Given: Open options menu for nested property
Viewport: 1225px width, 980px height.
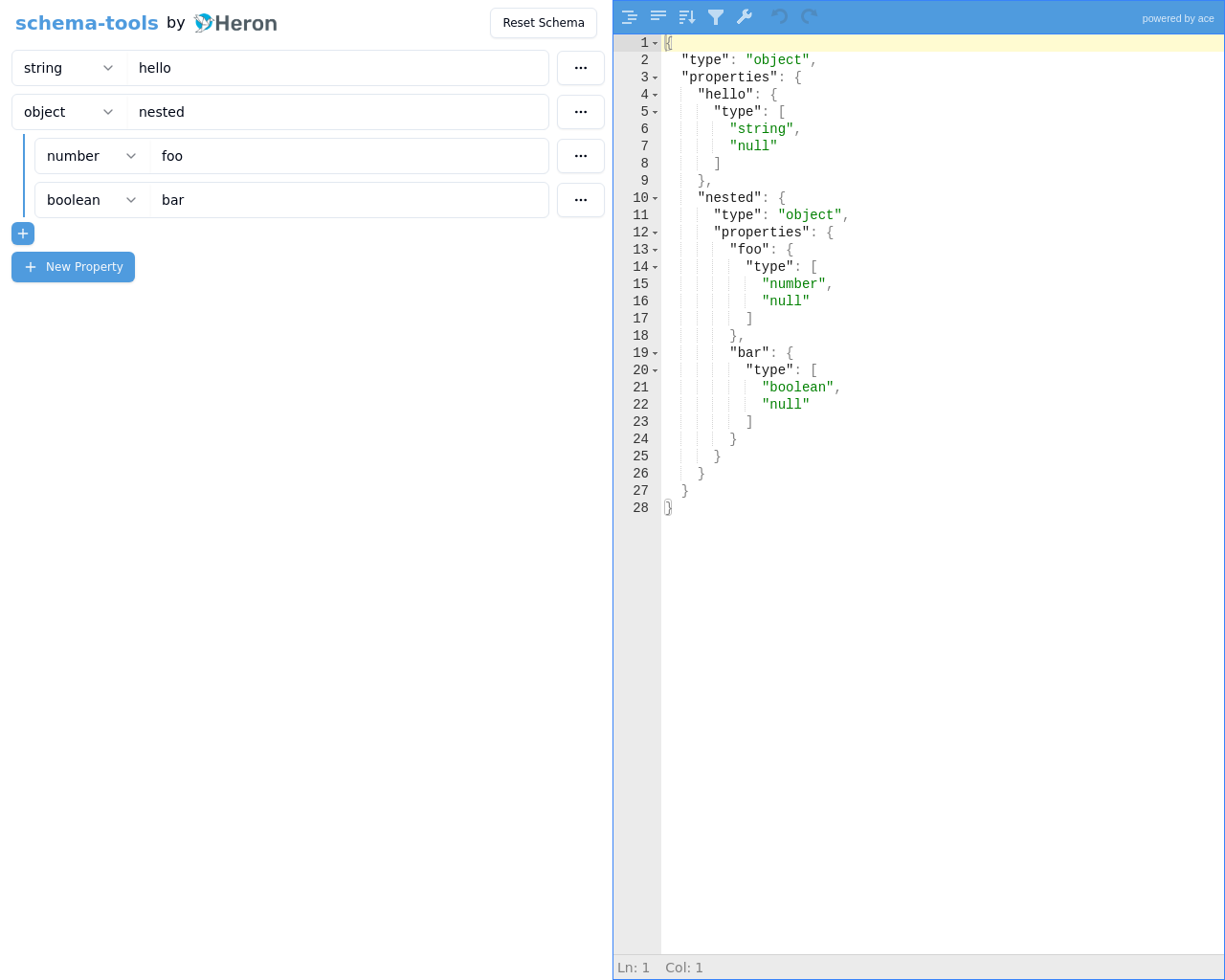Looking at the screenshot, I should tap(581, 112).
